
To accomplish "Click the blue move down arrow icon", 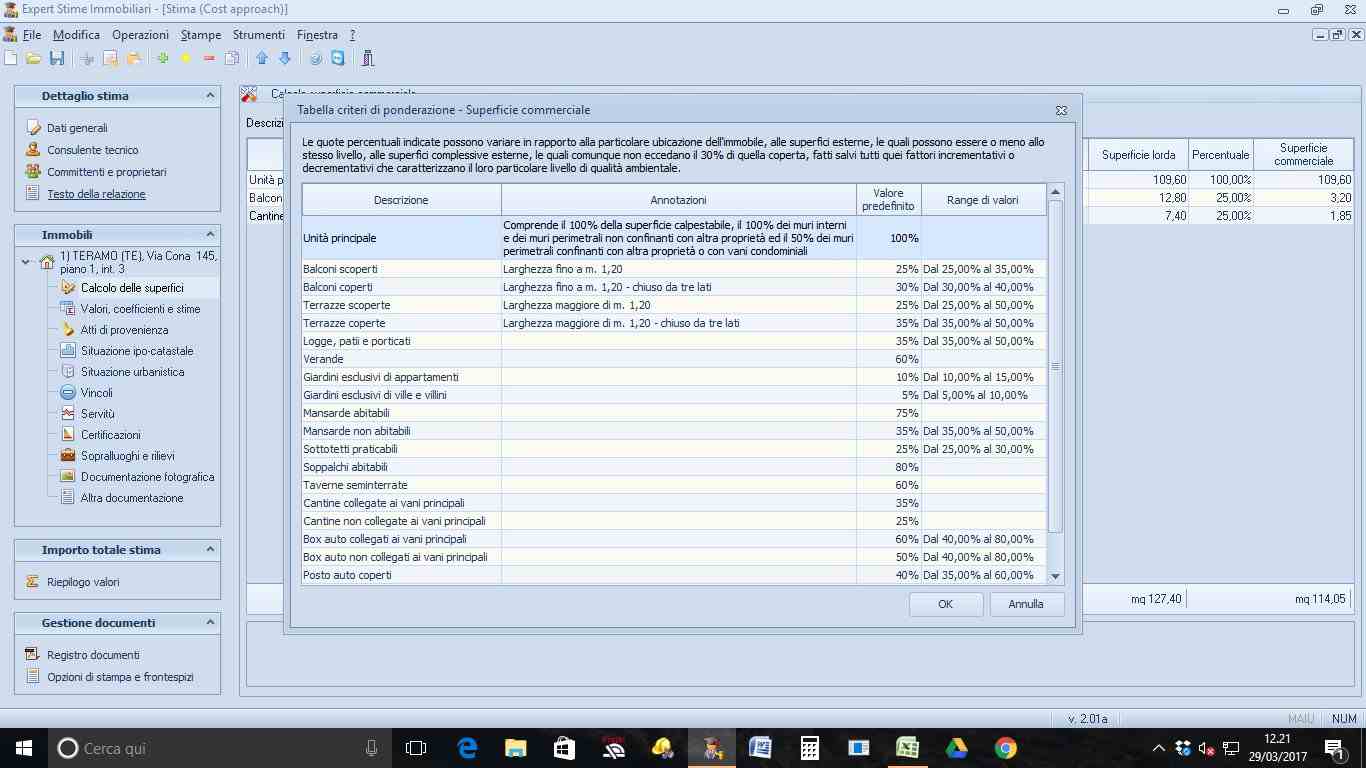I will coord(285,59).
